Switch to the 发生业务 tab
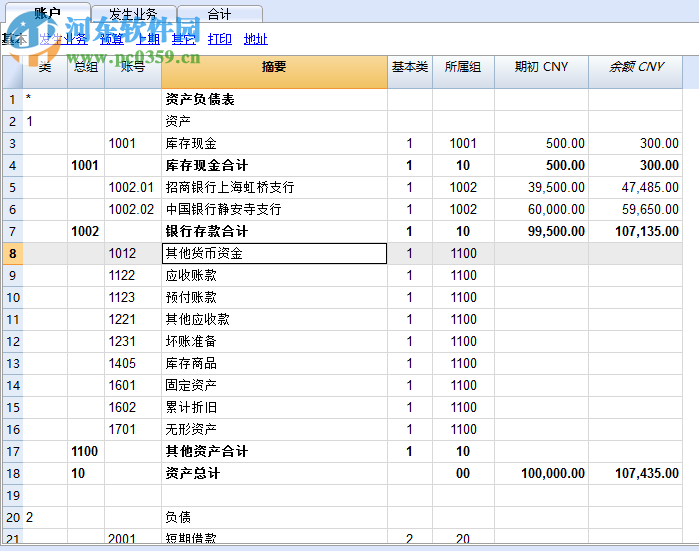The height and width of the screenshot is (551, 699). point(134,13)
